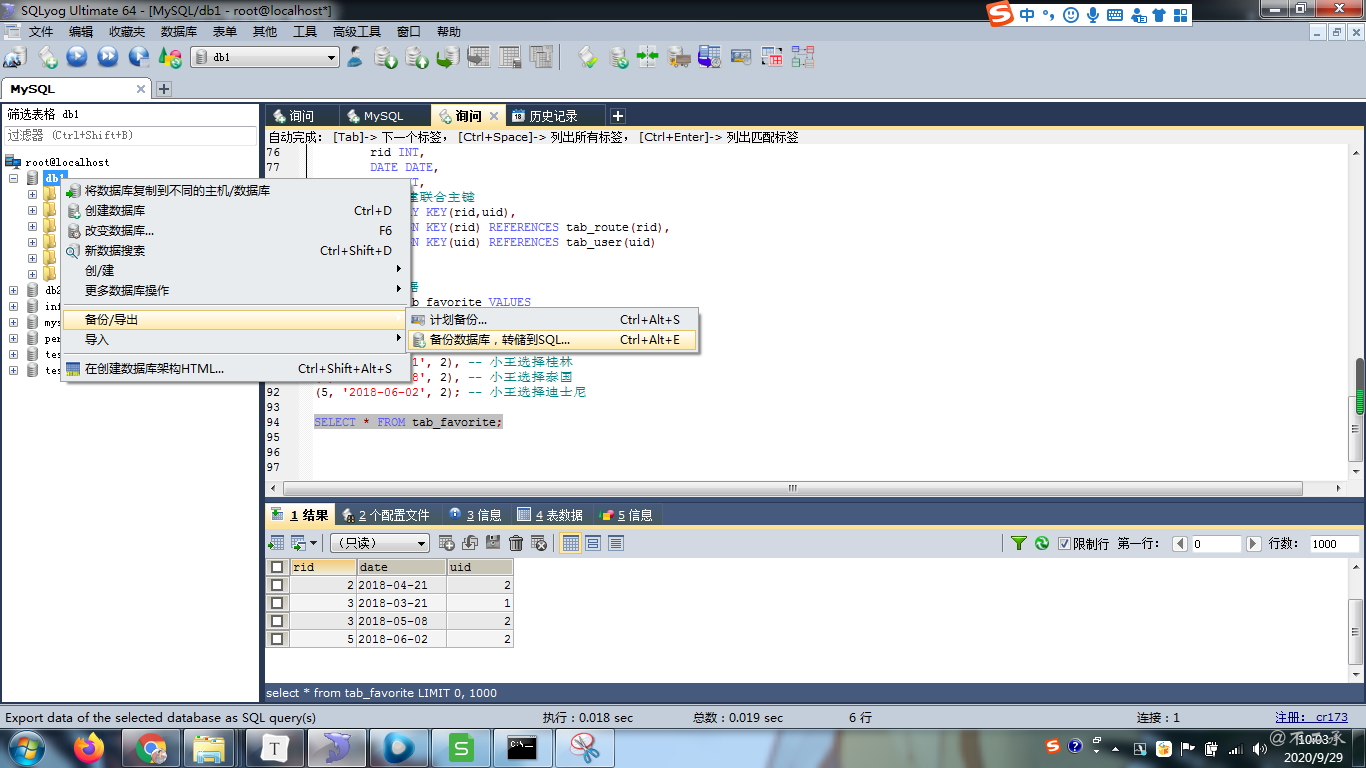Image resolution: width=1366 pixels, height=768 pixels.
Task: Expand the db2 database tree node
Action: point(14,290)
